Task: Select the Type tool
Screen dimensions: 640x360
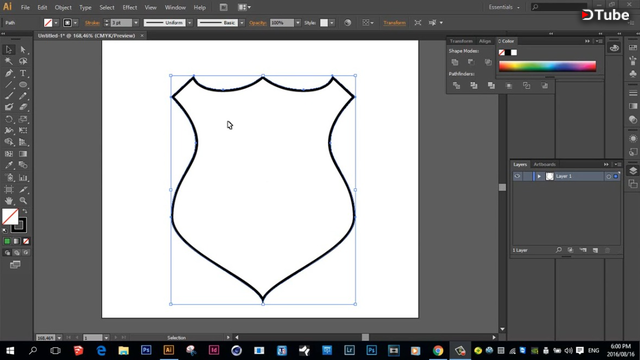Action: [23, 73]
